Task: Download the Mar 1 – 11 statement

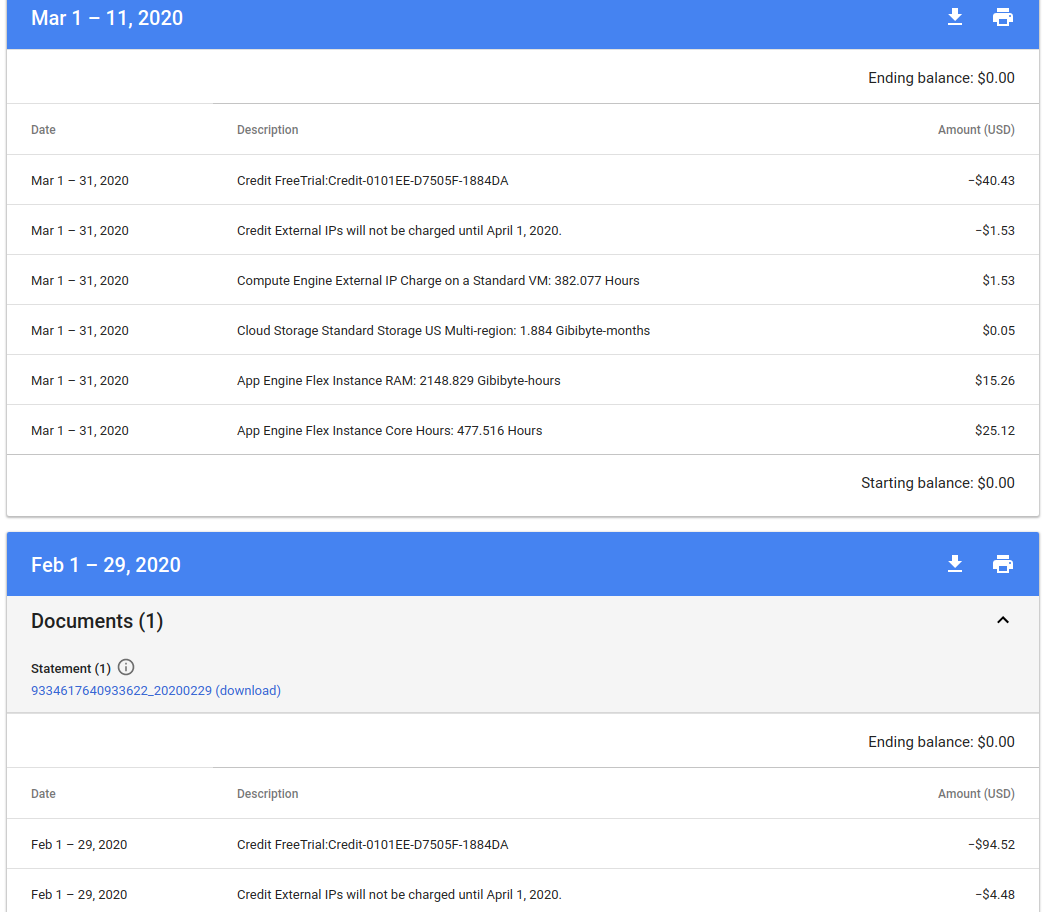Action: coord(954,17)
